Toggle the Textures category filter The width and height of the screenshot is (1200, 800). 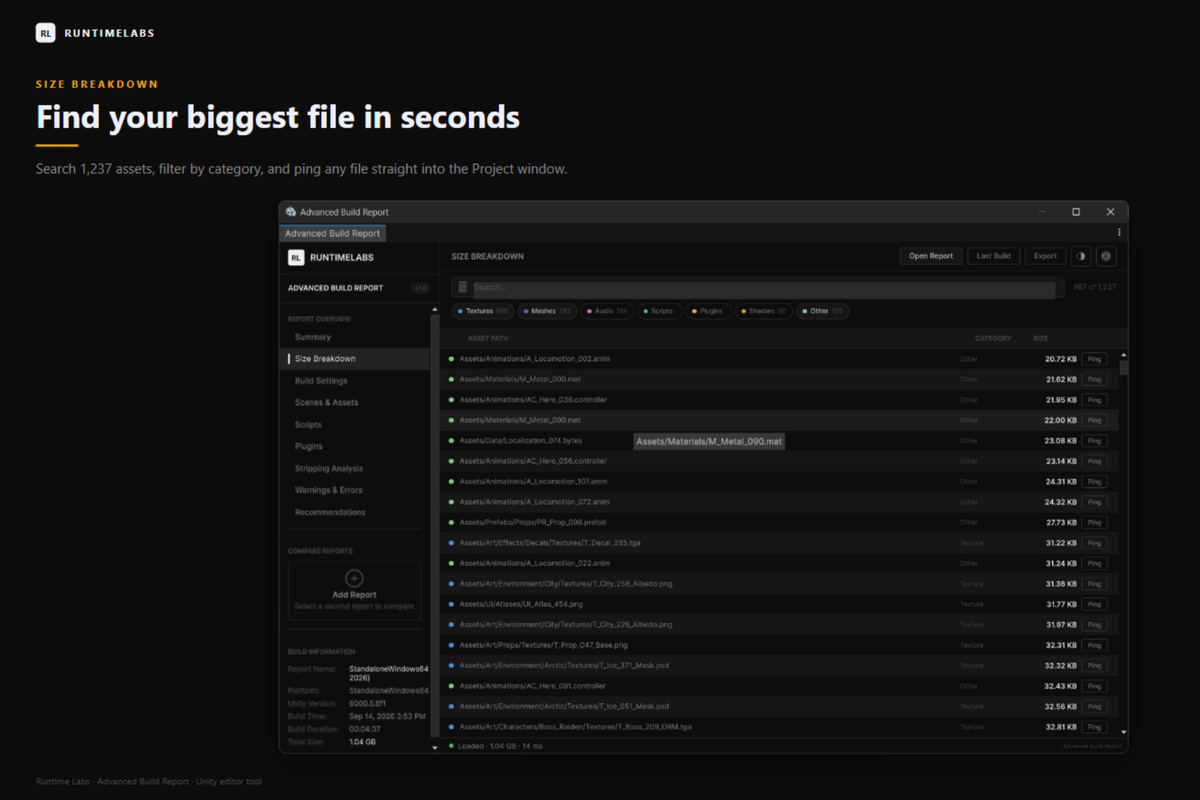pos(484,311)
